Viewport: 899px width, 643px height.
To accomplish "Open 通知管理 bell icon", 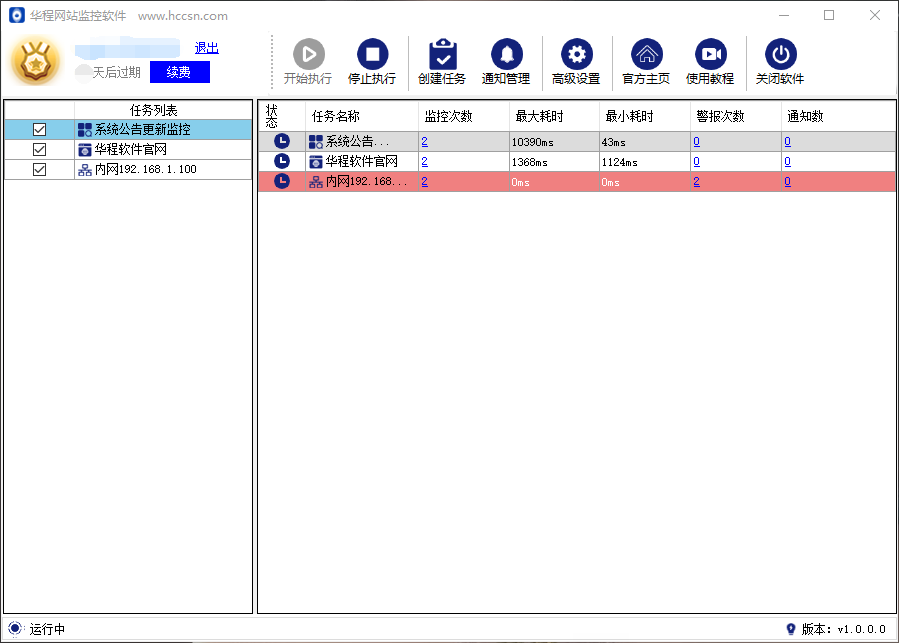I will 506,55.
